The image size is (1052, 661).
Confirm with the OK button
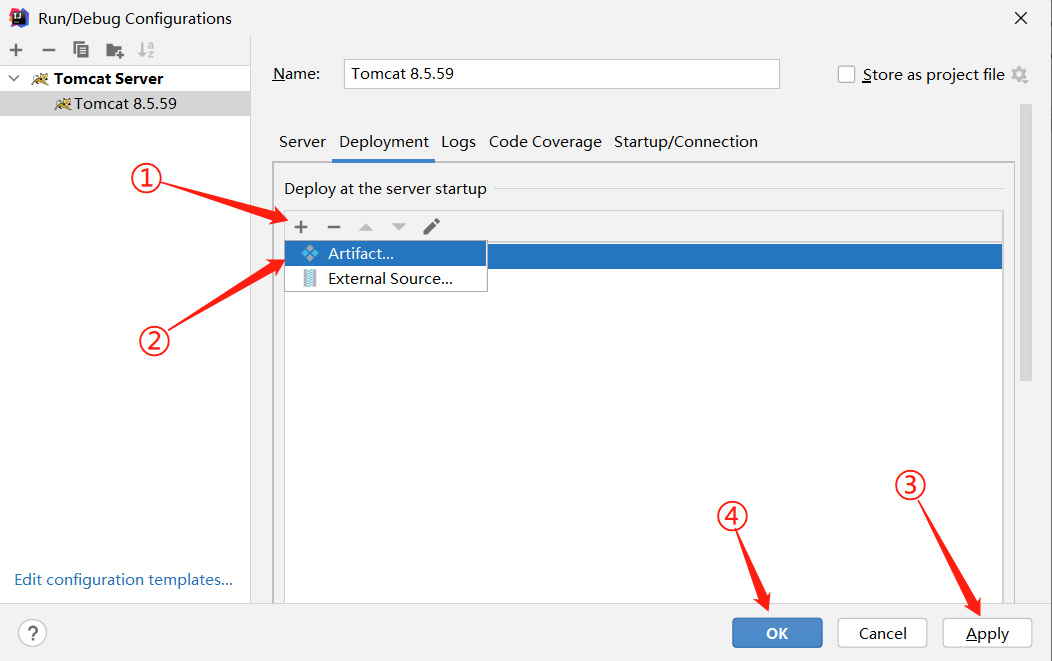pyautogui.click(x=777, y=633)
